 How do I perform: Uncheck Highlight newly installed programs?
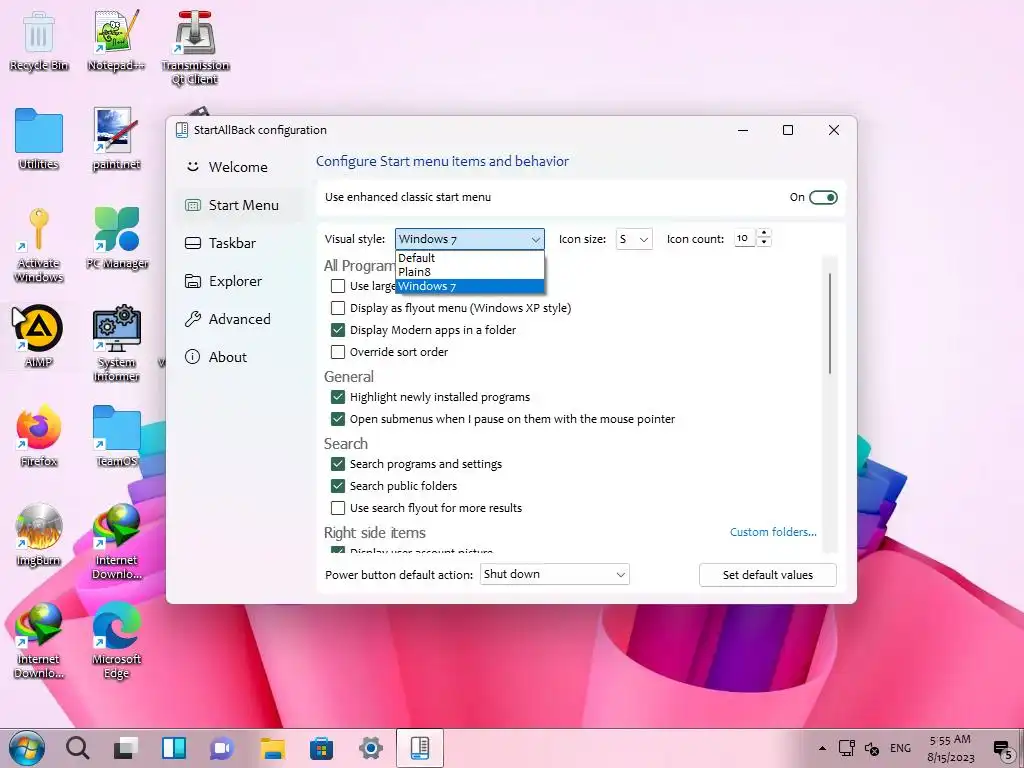pos(338,397)
